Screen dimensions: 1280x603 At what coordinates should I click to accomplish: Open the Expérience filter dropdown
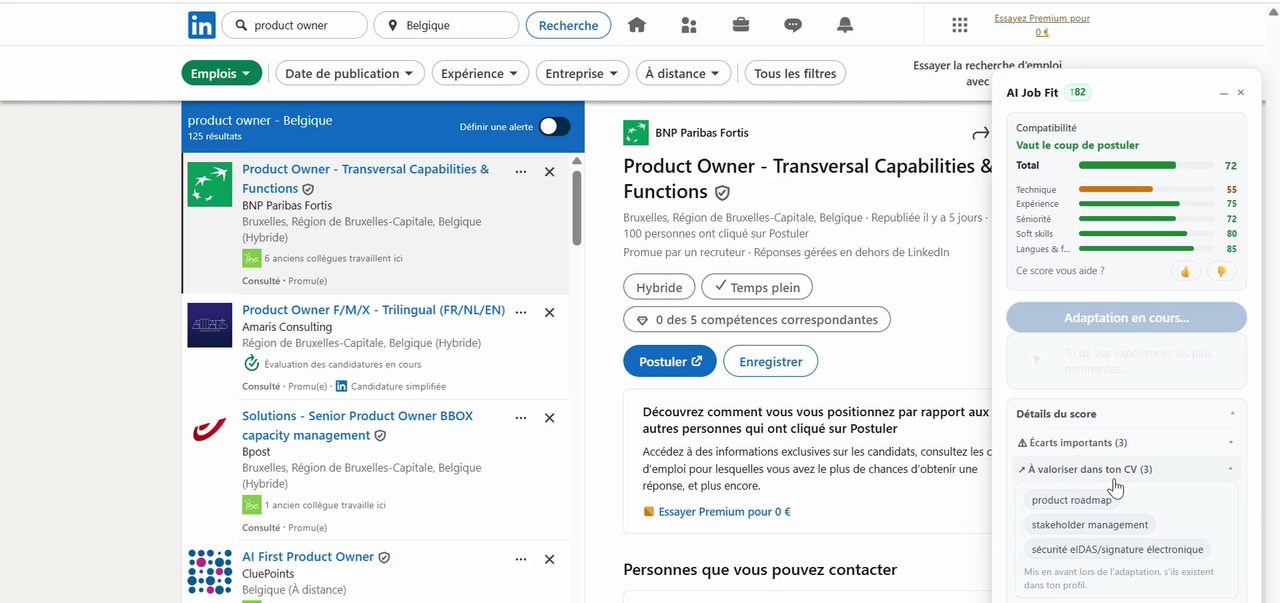pos(481,73)
